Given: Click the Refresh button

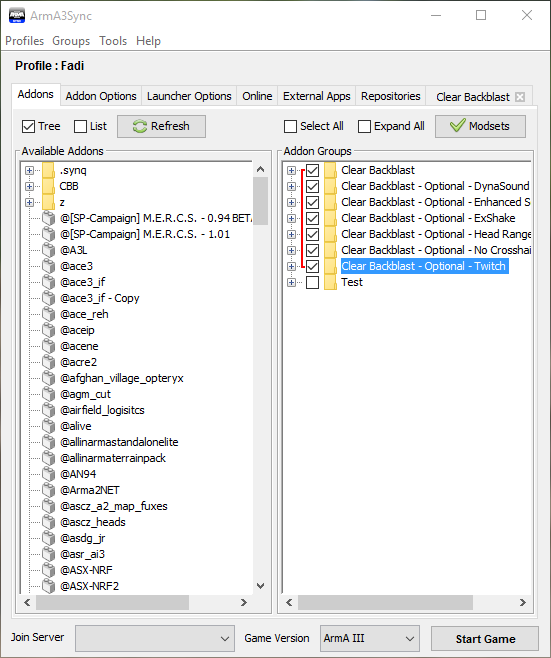Looking at the screenshot, I should click(x=162, y=126).
